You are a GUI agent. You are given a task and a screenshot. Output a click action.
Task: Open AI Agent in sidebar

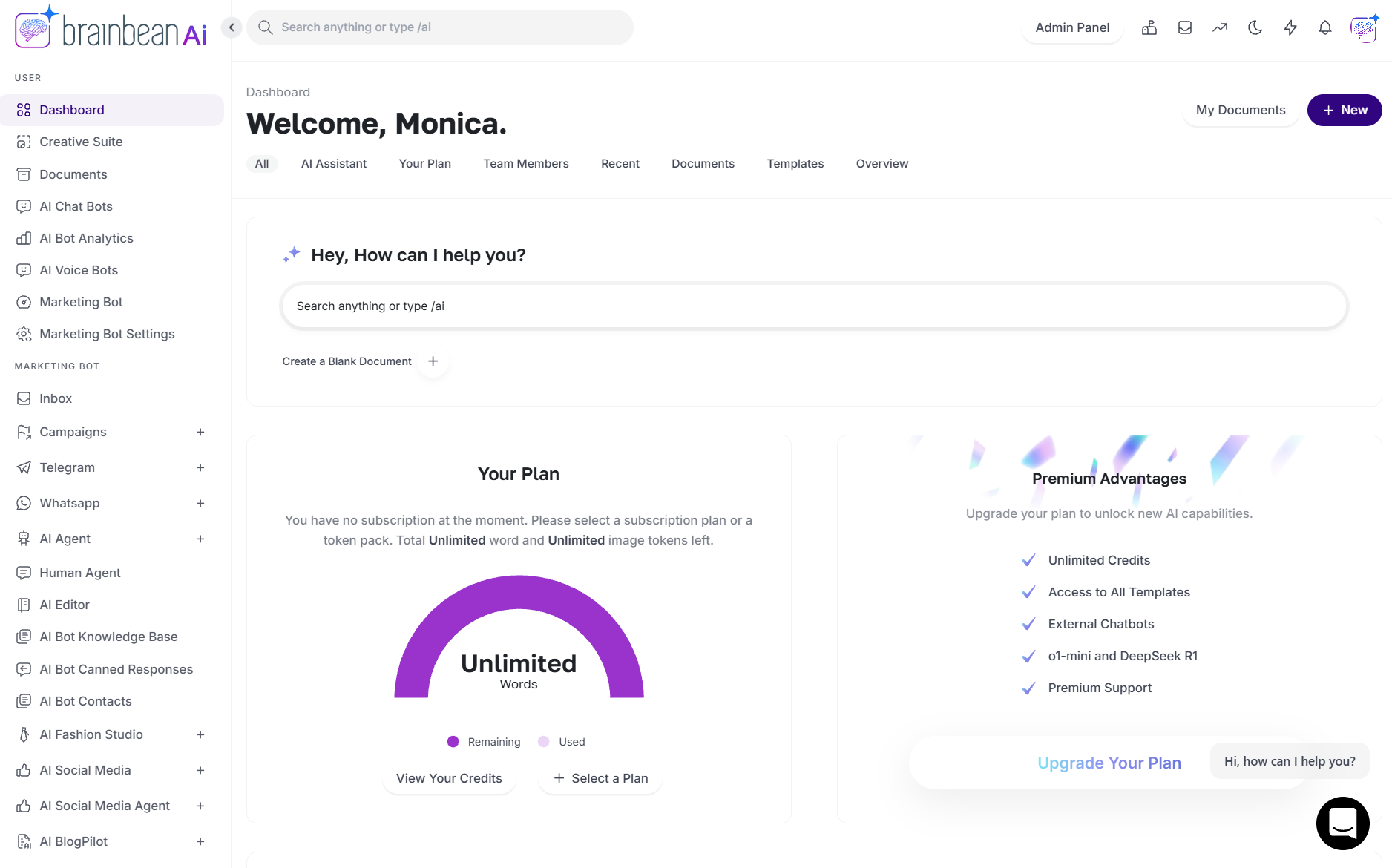pyautogui.click(x=65, y=539)
